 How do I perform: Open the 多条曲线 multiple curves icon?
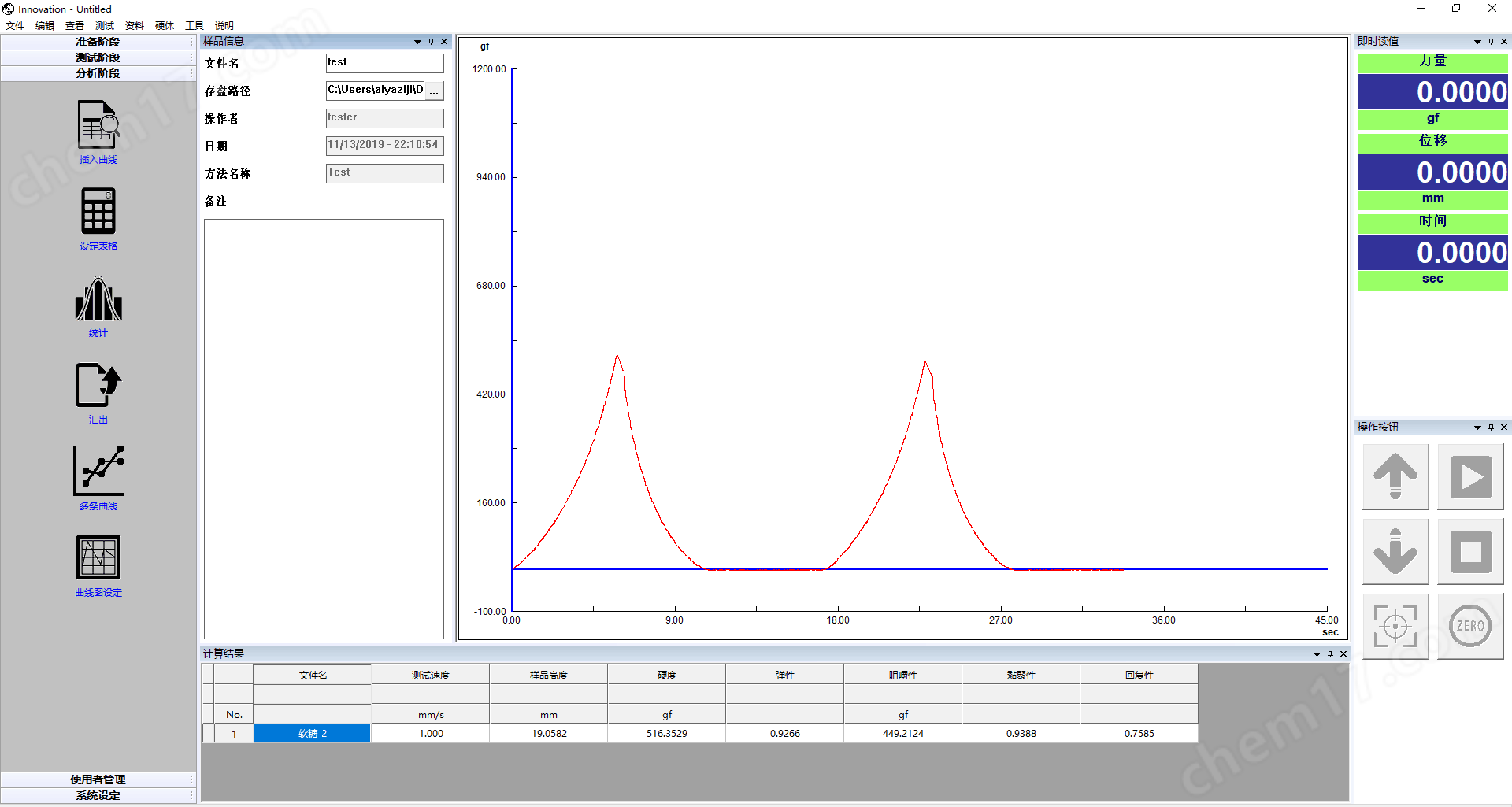click(98, 472)
